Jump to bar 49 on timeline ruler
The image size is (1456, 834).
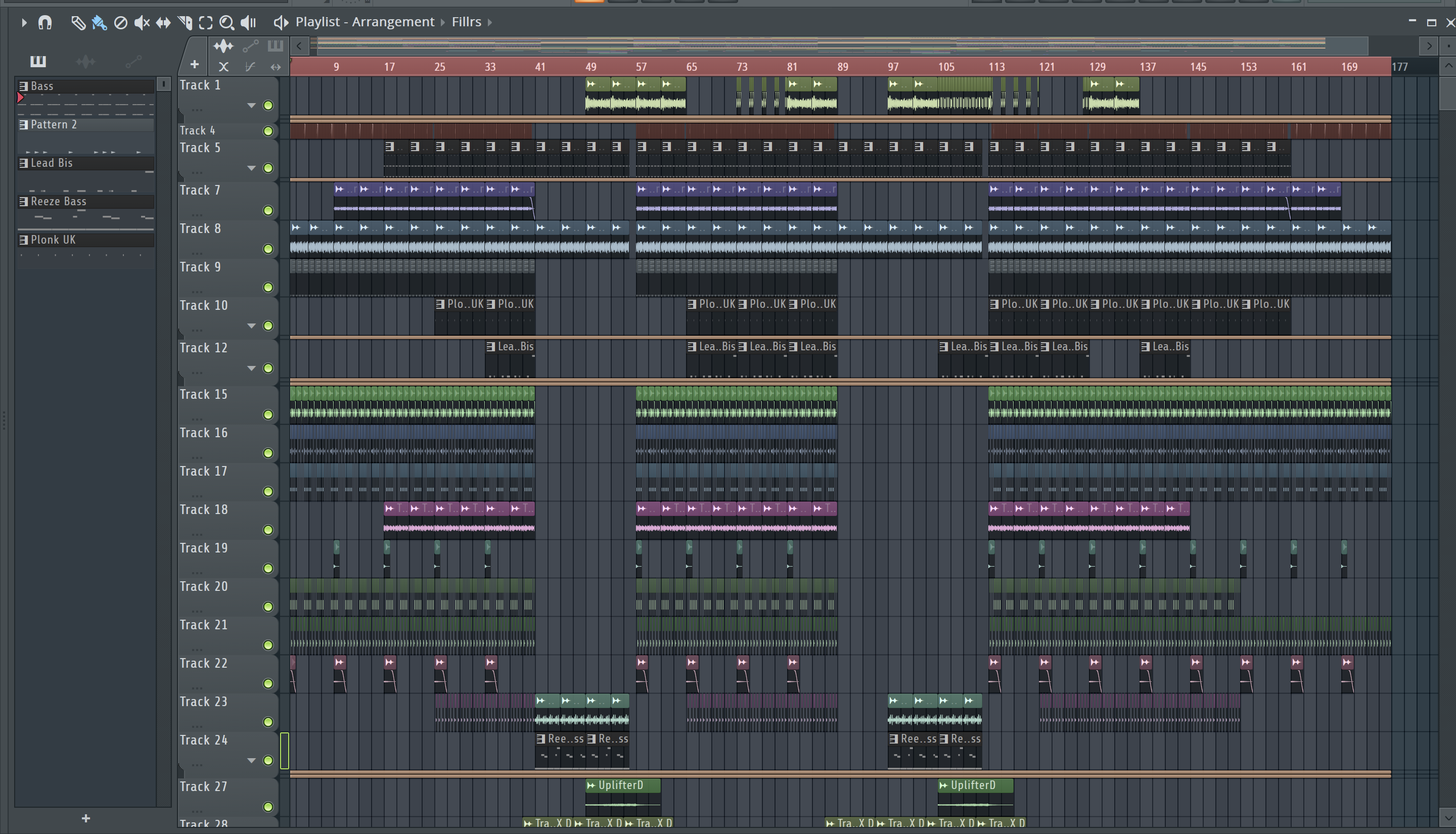(590, 67)
